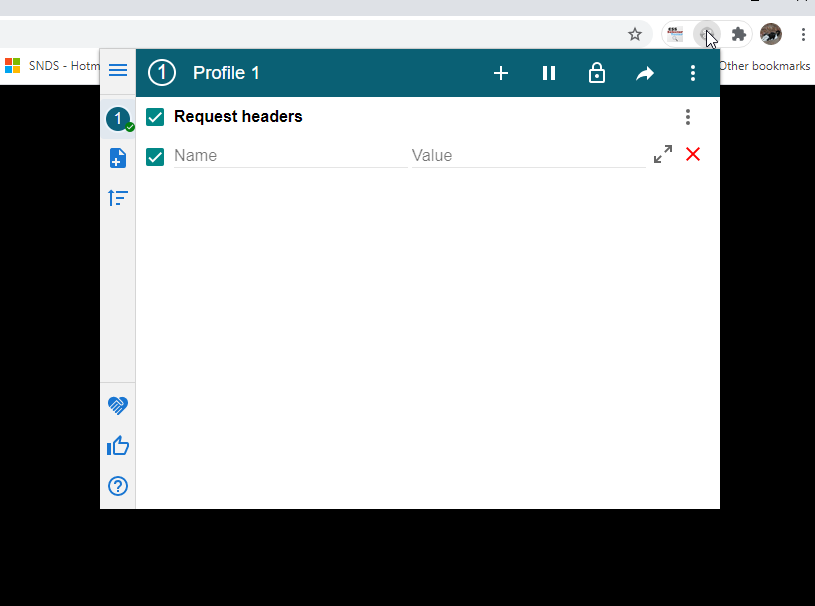
Task: Open the Chrome profile avatar
Action: coord(771,34)
